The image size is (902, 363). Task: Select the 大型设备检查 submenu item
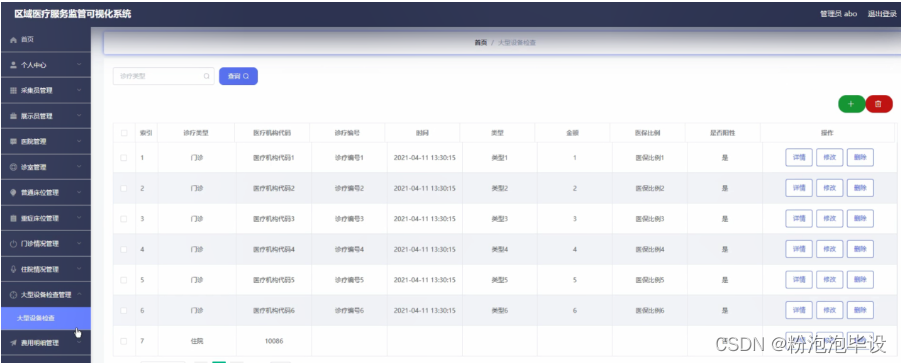(45, 319)
